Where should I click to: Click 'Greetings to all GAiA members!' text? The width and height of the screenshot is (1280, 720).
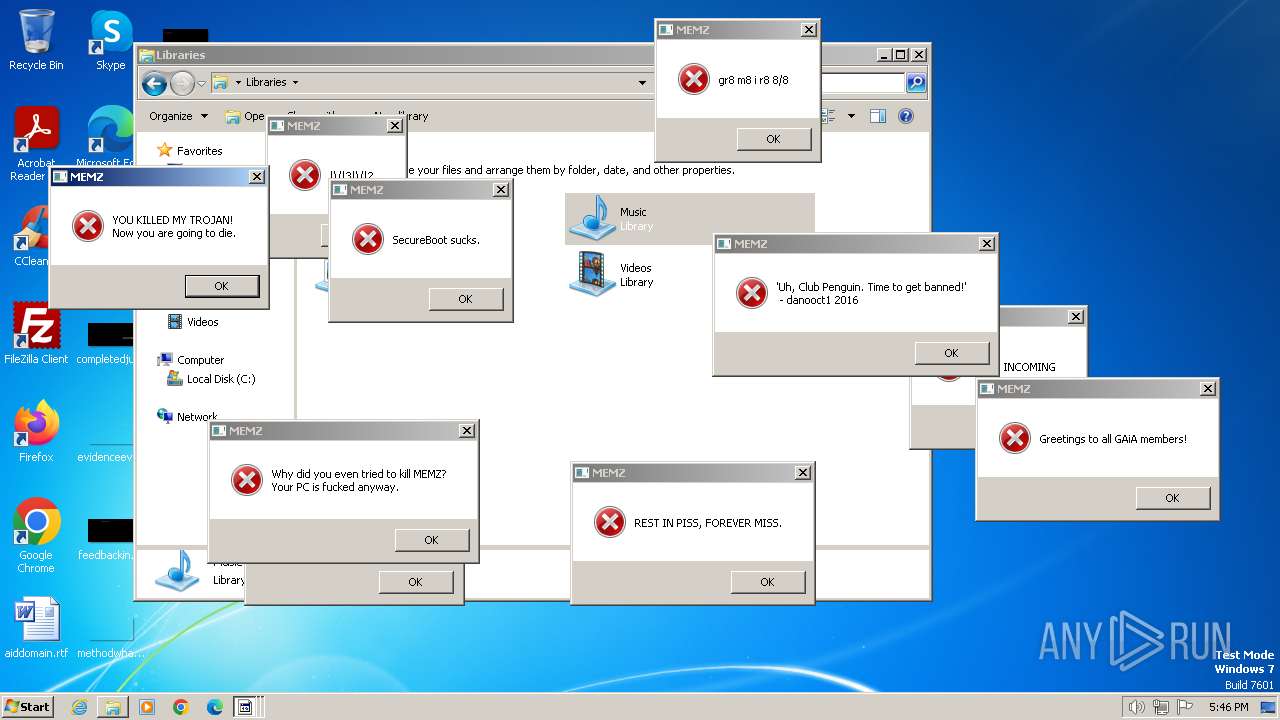[x=1113, y=439]
